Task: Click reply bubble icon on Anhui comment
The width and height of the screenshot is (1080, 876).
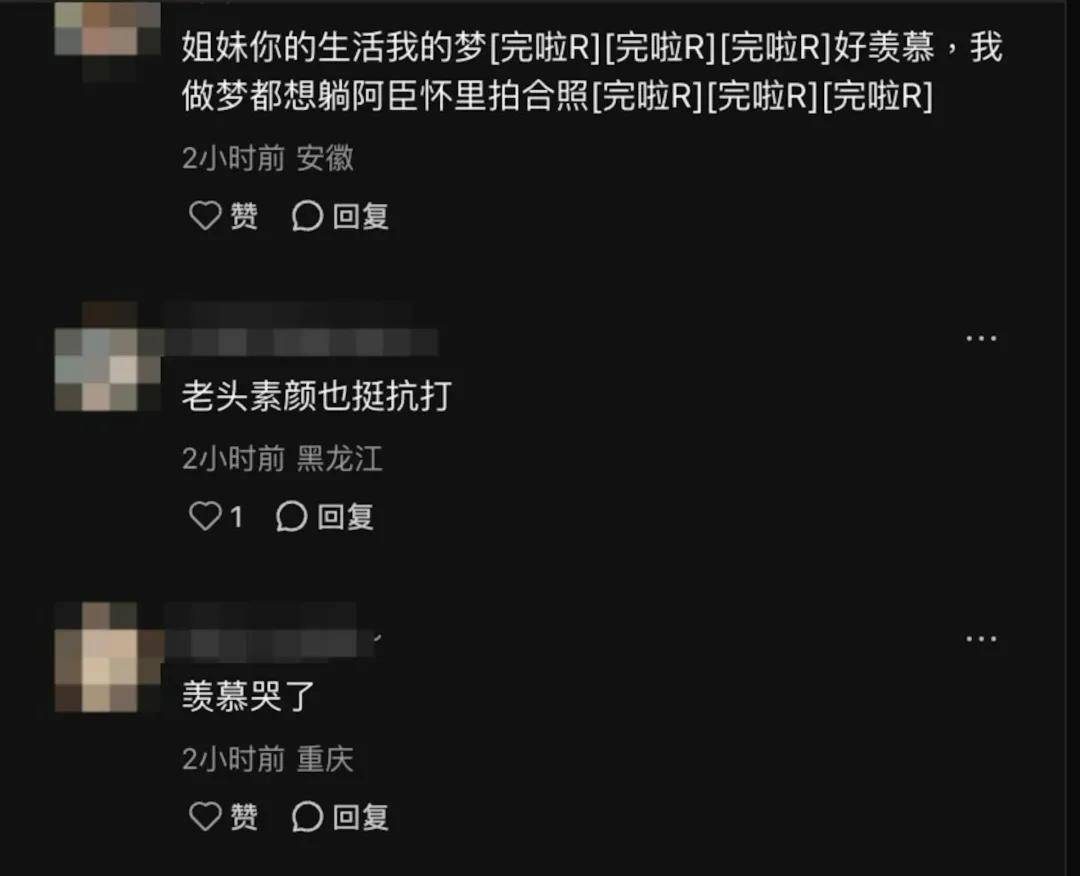Action: [307, 216]
